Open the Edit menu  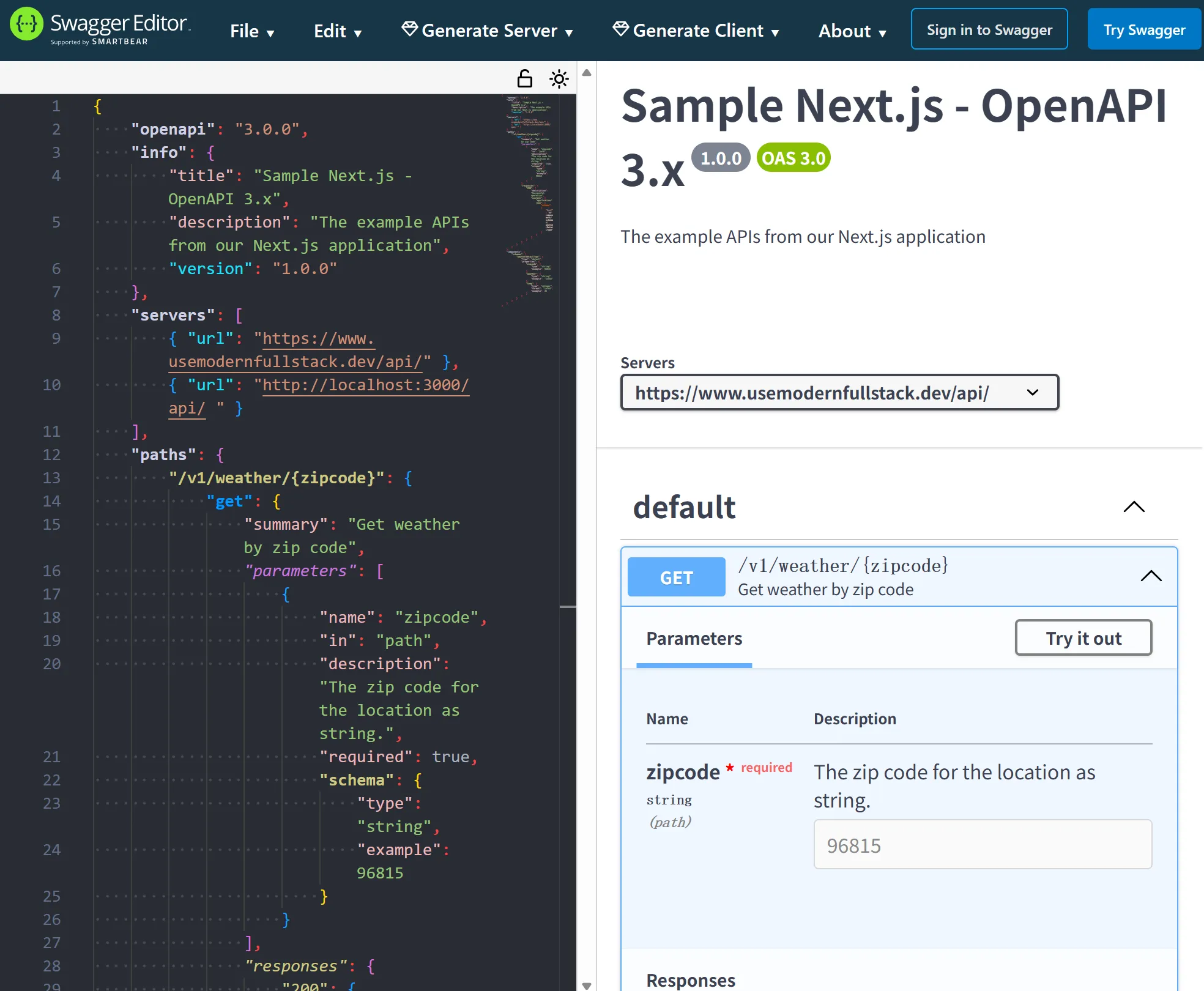tap(337, 31)
